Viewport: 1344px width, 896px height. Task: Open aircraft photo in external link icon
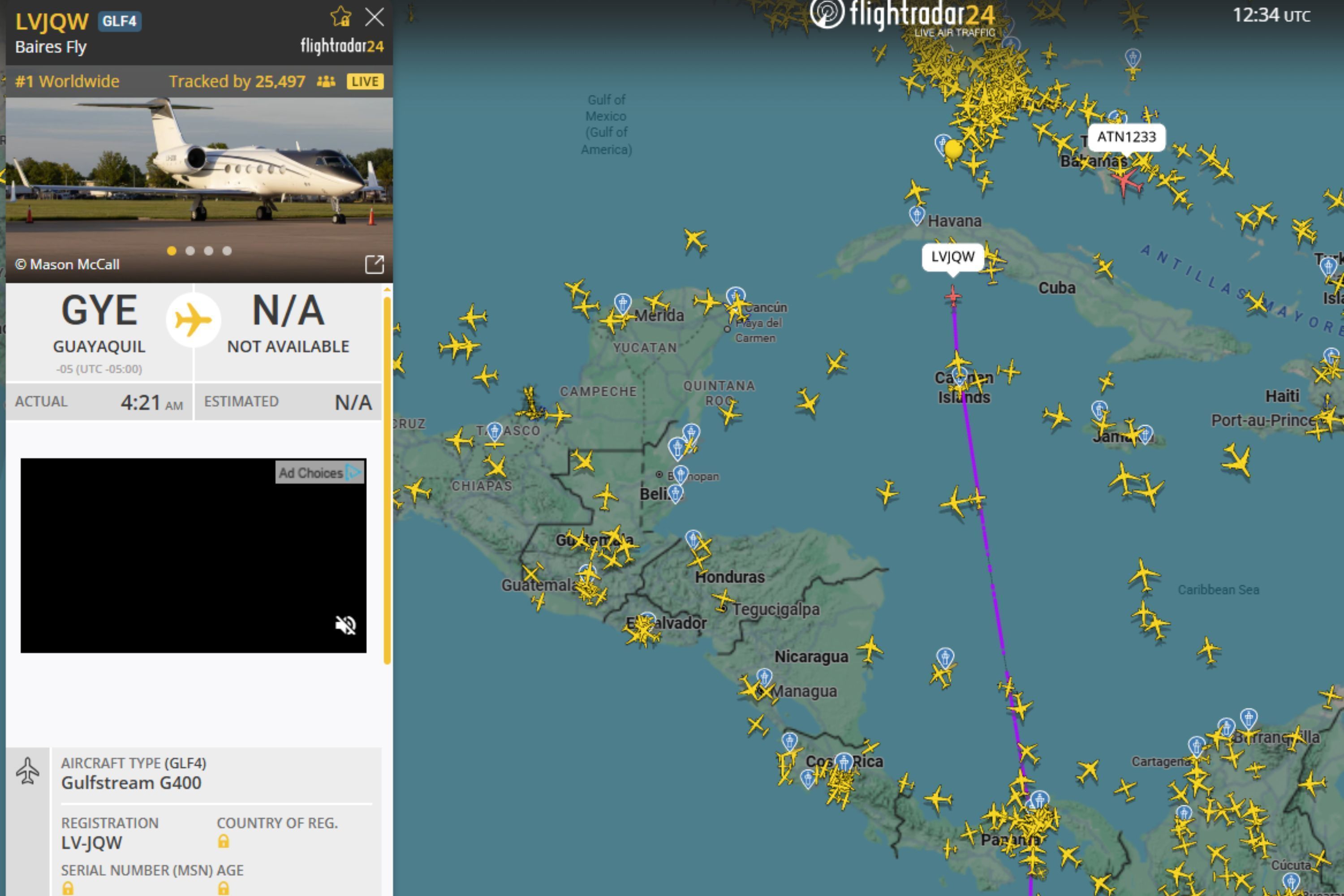click(x=374, y=265)
